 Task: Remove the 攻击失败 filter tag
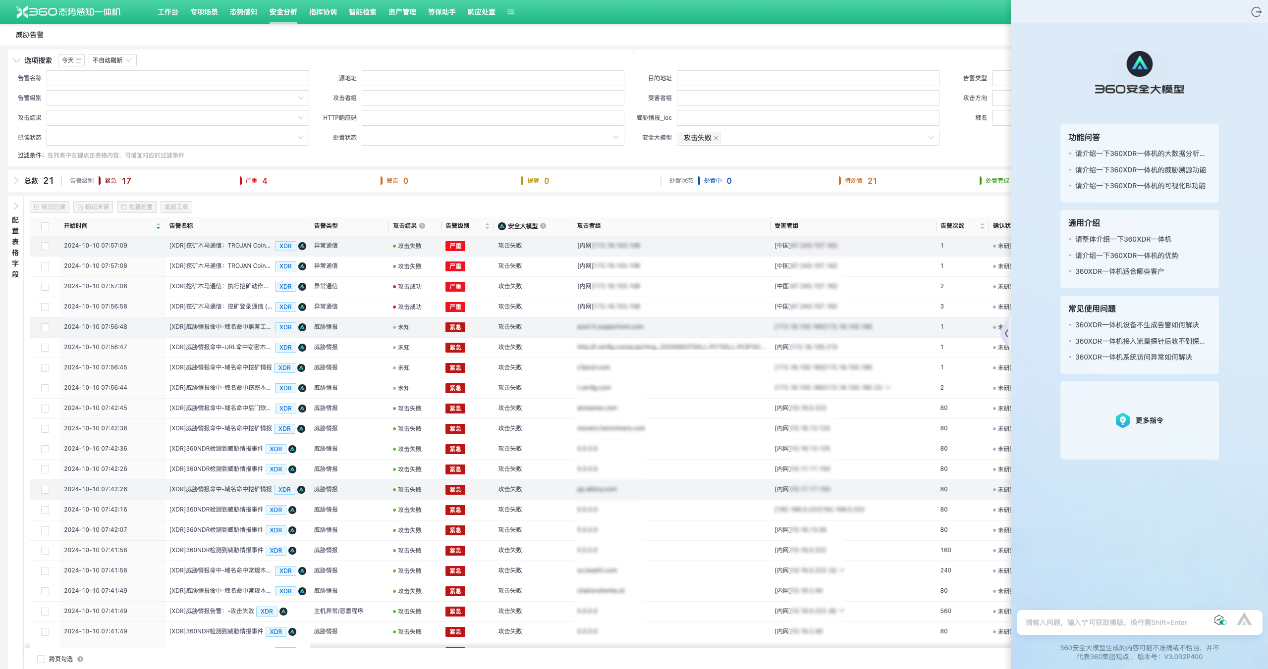pos(716,138)
